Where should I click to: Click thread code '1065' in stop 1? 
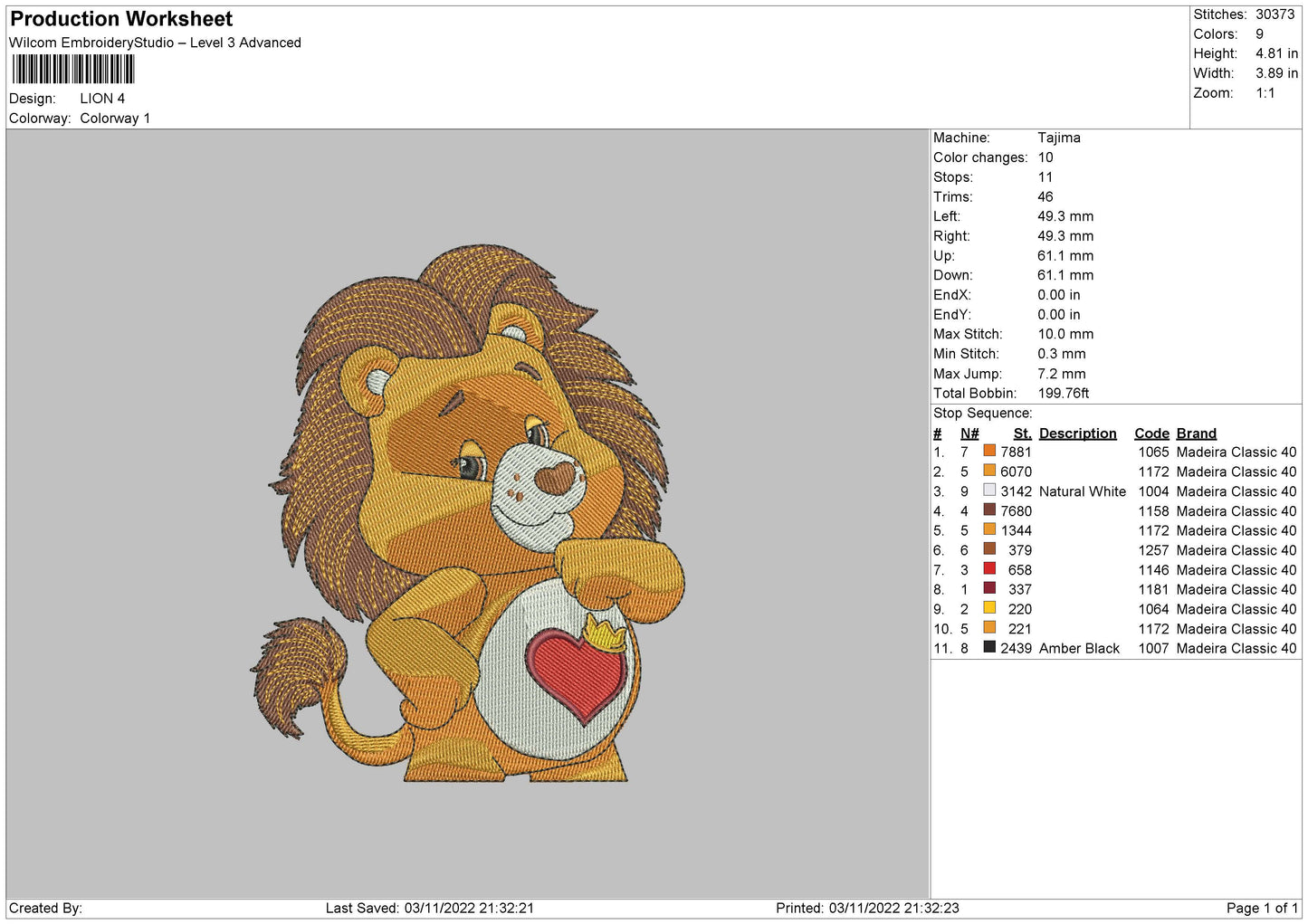pyautogui.click(x=1154, y=452)
